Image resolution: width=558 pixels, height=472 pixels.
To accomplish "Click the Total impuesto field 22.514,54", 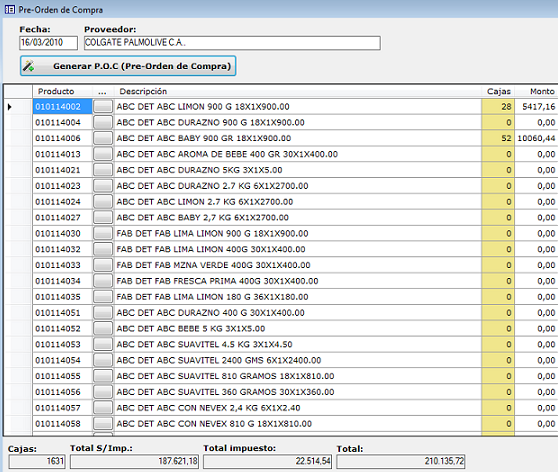I will tap(268, 461).
